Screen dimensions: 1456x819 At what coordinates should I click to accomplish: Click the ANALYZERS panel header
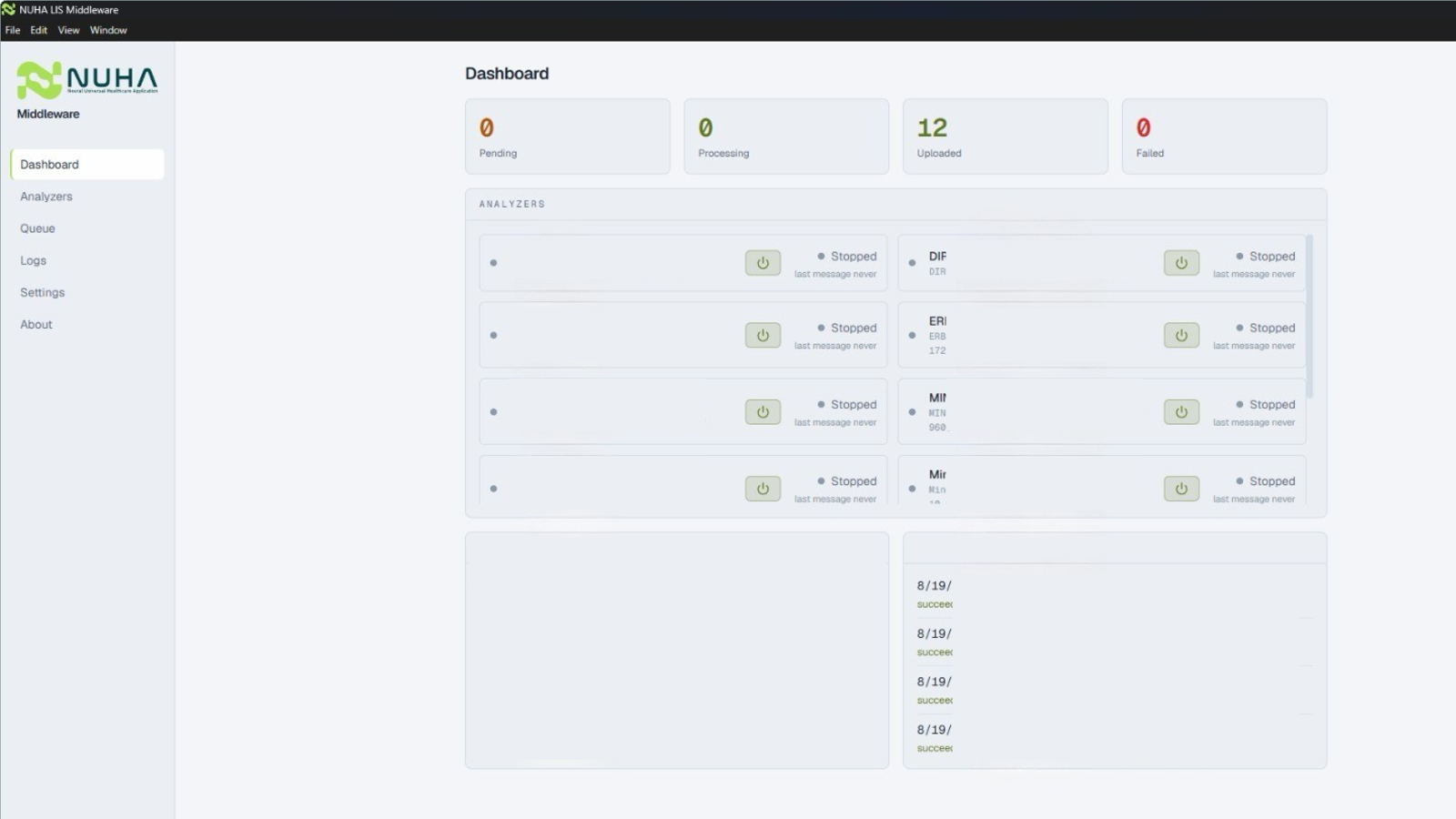512,204
